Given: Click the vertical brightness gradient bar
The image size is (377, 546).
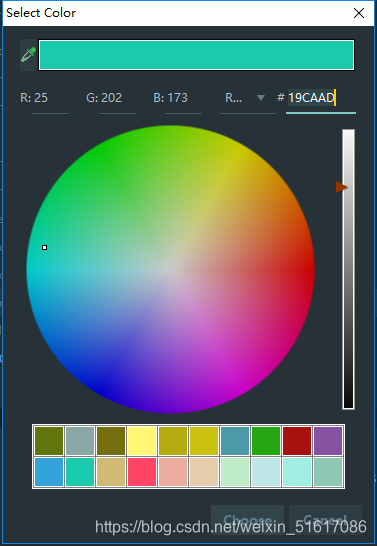Looking at the screenshot, I should click(x=348, y=269).
